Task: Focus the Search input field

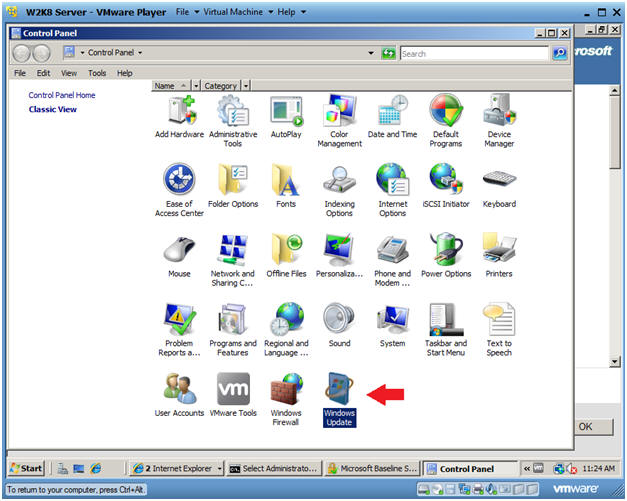Action: [474, 54]
